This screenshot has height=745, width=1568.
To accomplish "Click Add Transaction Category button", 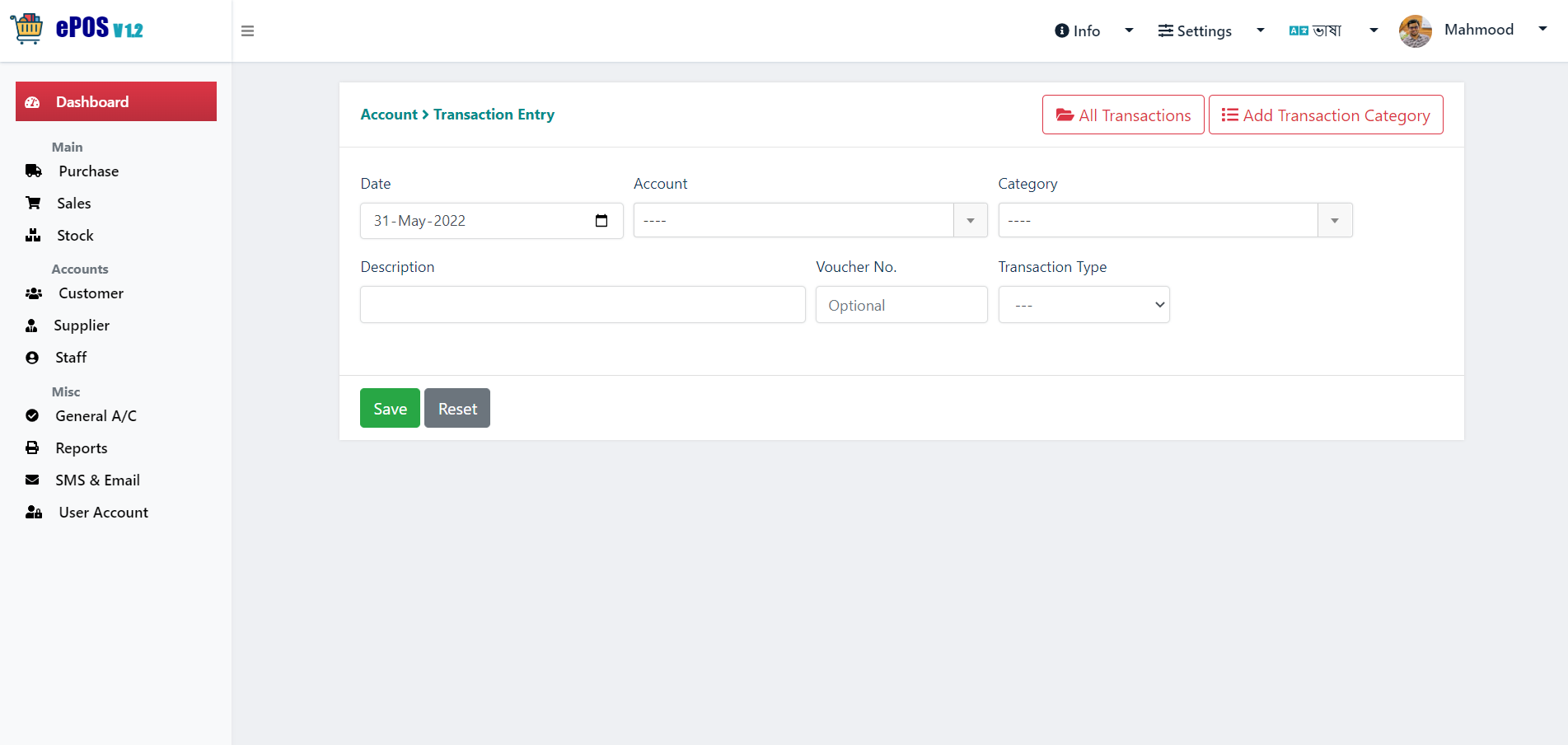I will 1326,115.
